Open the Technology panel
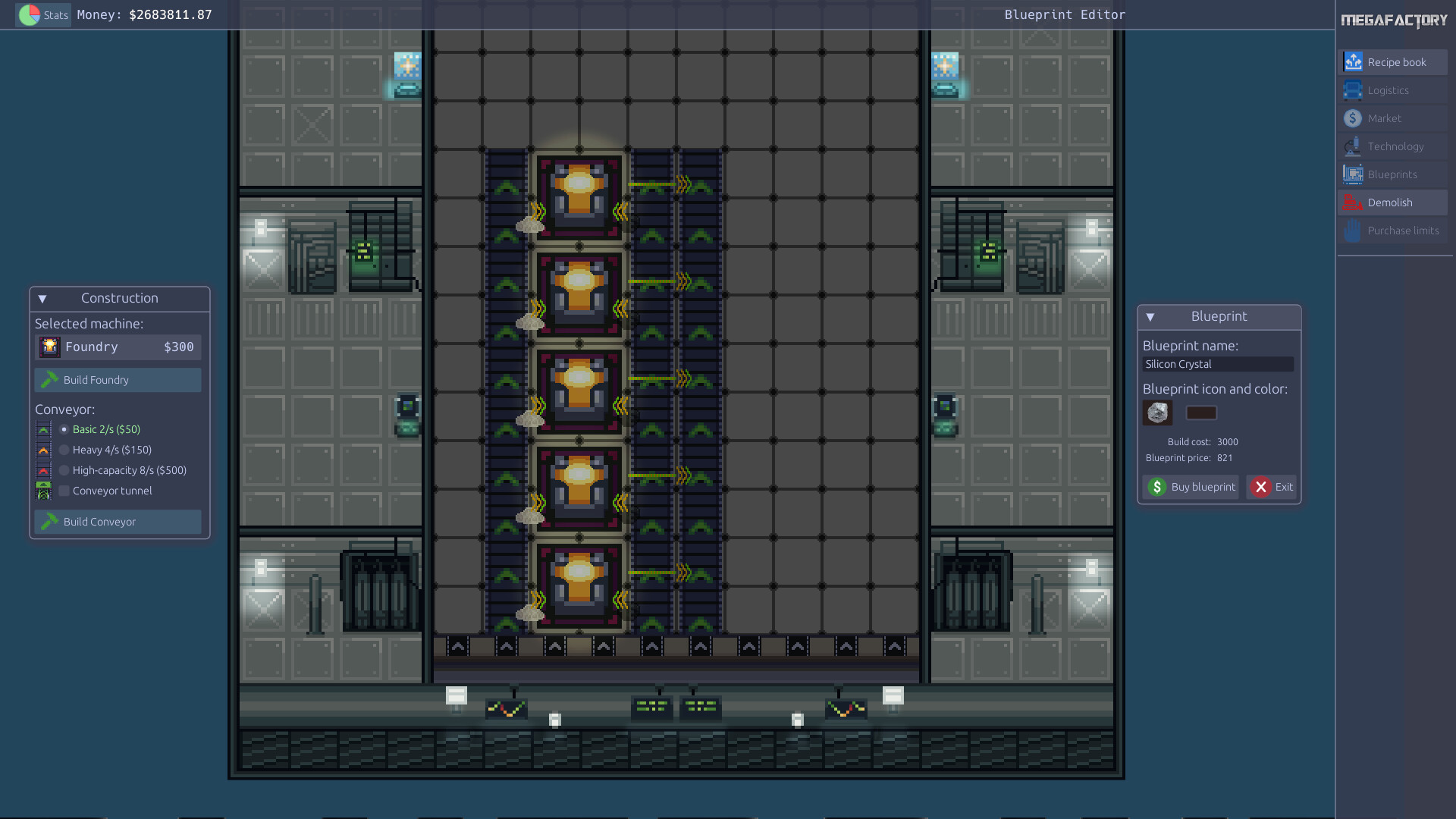Image resolution: width=1456 pixels, height=819 pixels. click(1395, 146)
